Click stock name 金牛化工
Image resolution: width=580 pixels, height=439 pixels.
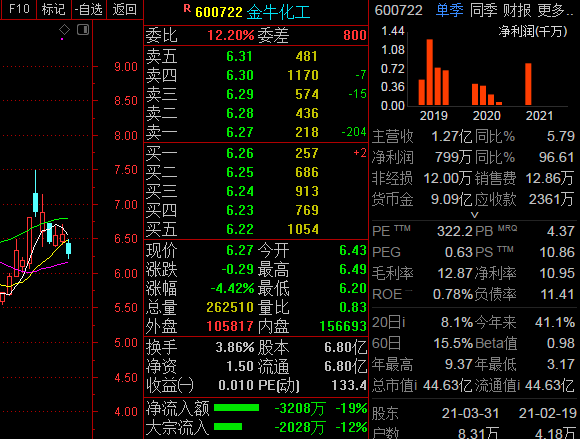click(x=278, y=12)
